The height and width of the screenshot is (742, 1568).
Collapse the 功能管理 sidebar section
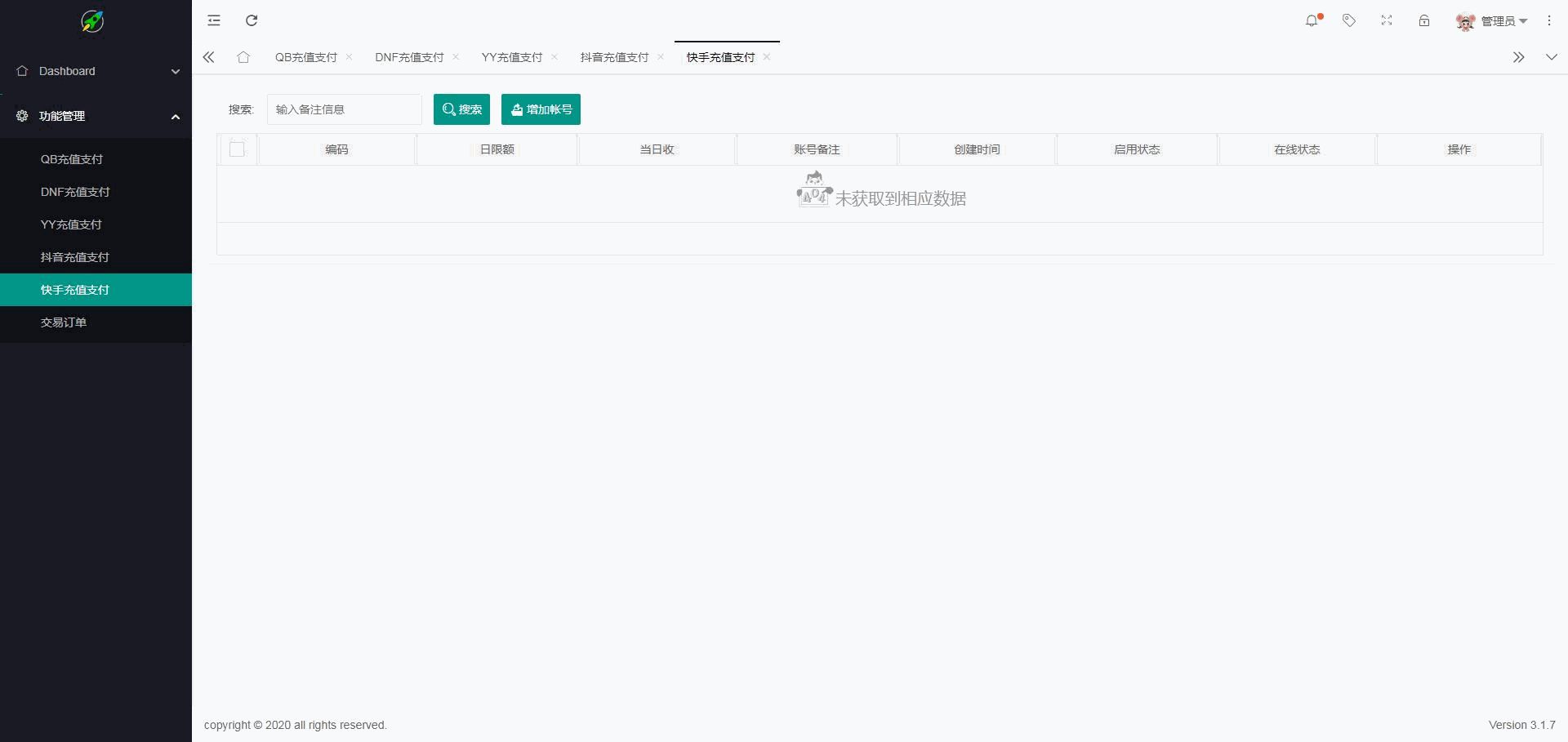(x=96, y=116)
